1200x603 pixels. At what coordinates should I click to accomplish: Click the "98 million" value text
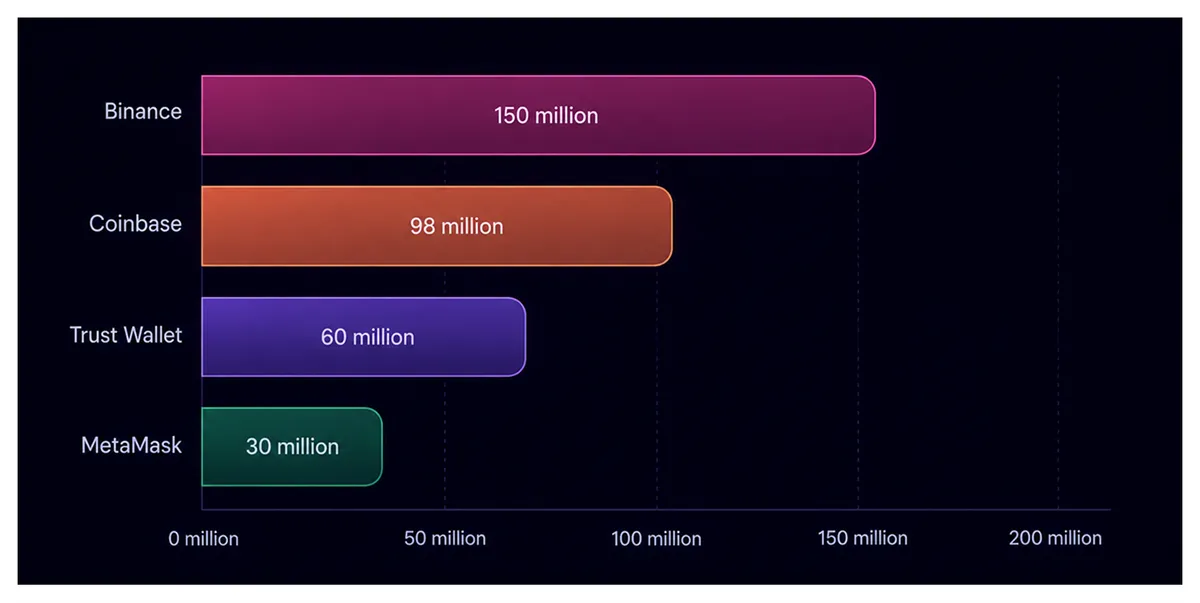(457, 226)
